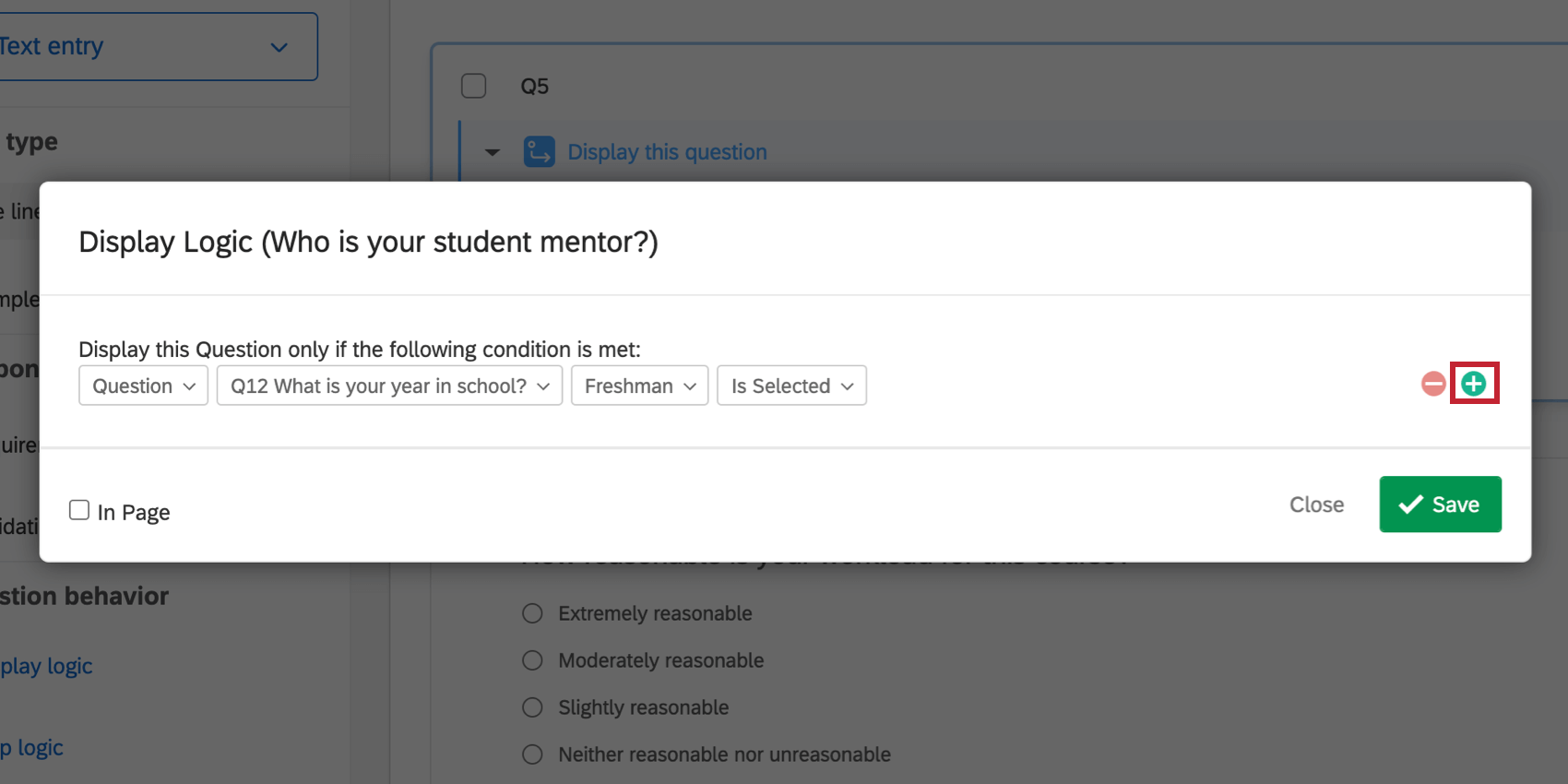The image size is (1568, 784).
Task: Open Display logic in sidebar
Action: (x=46, y=666)
